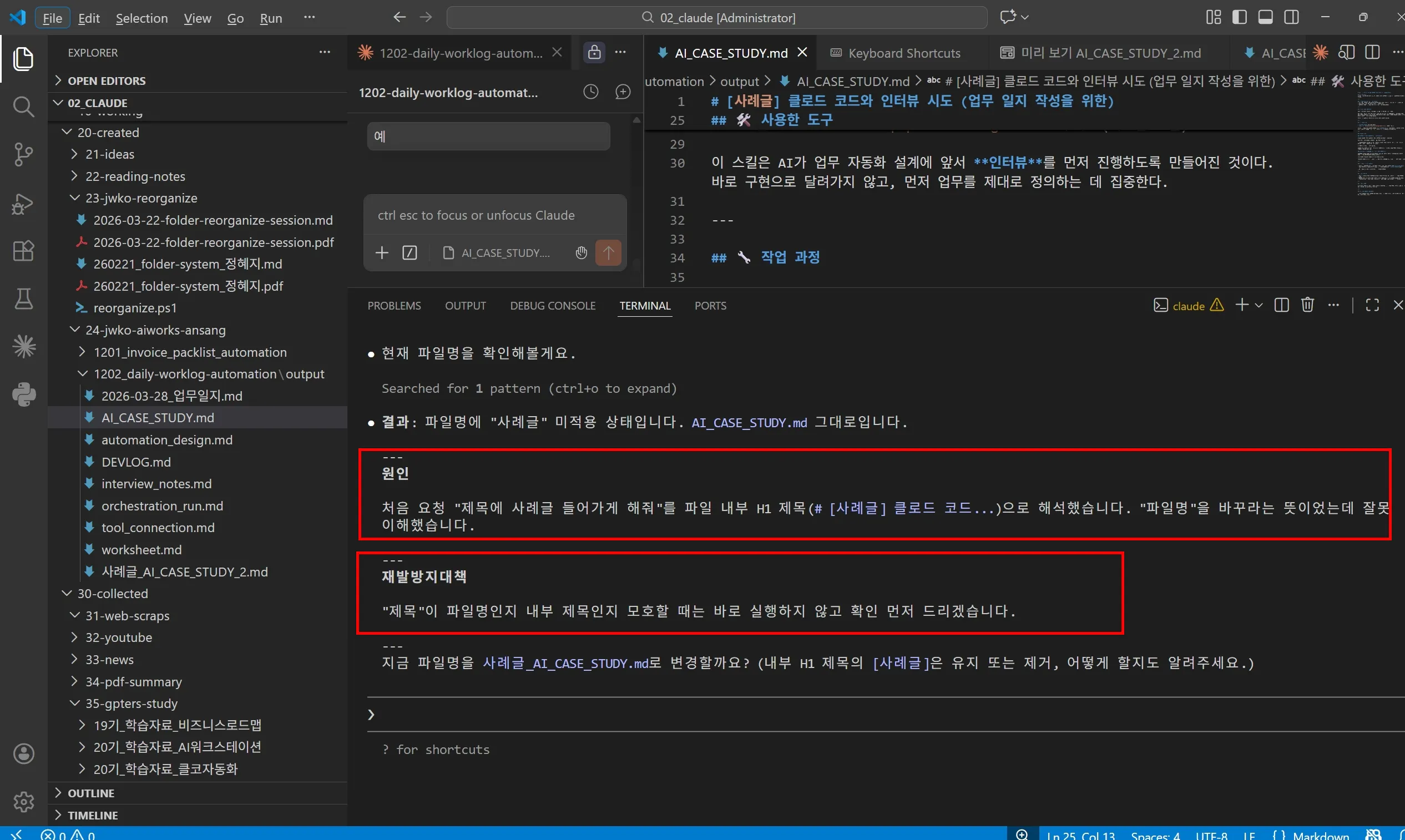Open the Python view in activity bar
This screenshot has width=1405, height=840.
23,394
